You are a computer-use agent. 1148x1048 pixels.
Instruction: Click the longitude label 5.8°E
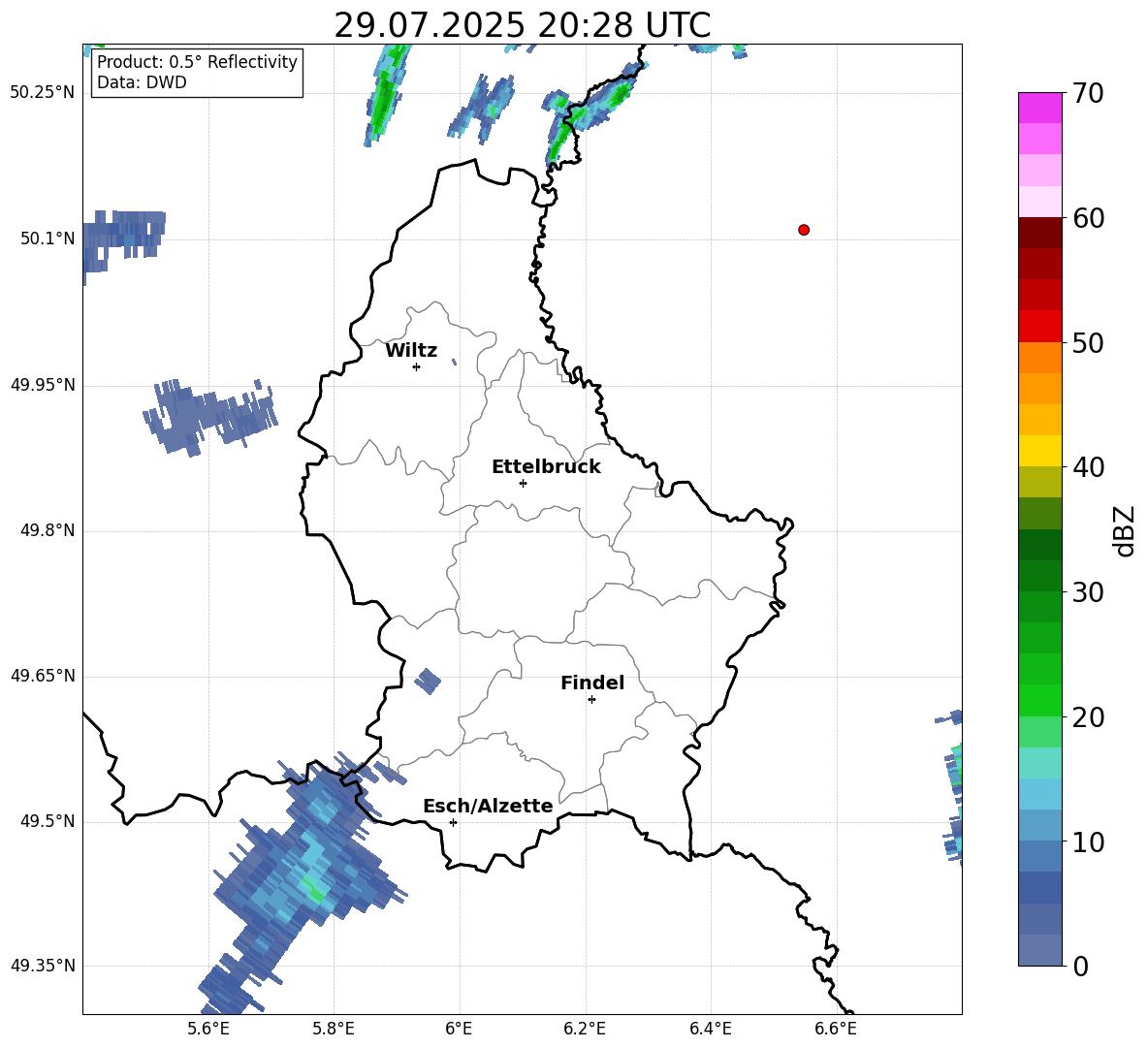click(334, 1029)
